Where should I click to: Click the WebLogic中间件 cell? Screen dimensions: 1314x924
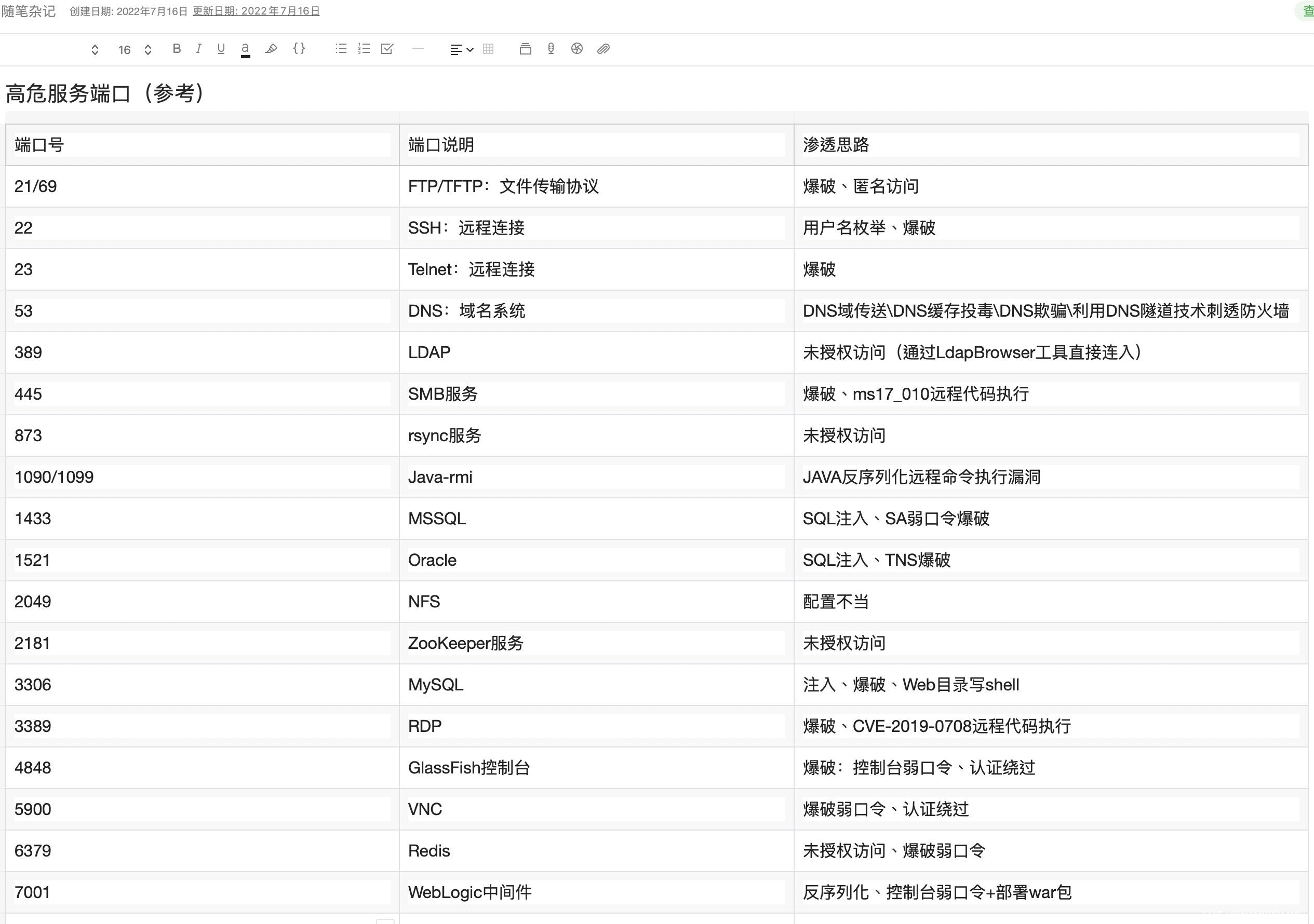tap(596, 892)
